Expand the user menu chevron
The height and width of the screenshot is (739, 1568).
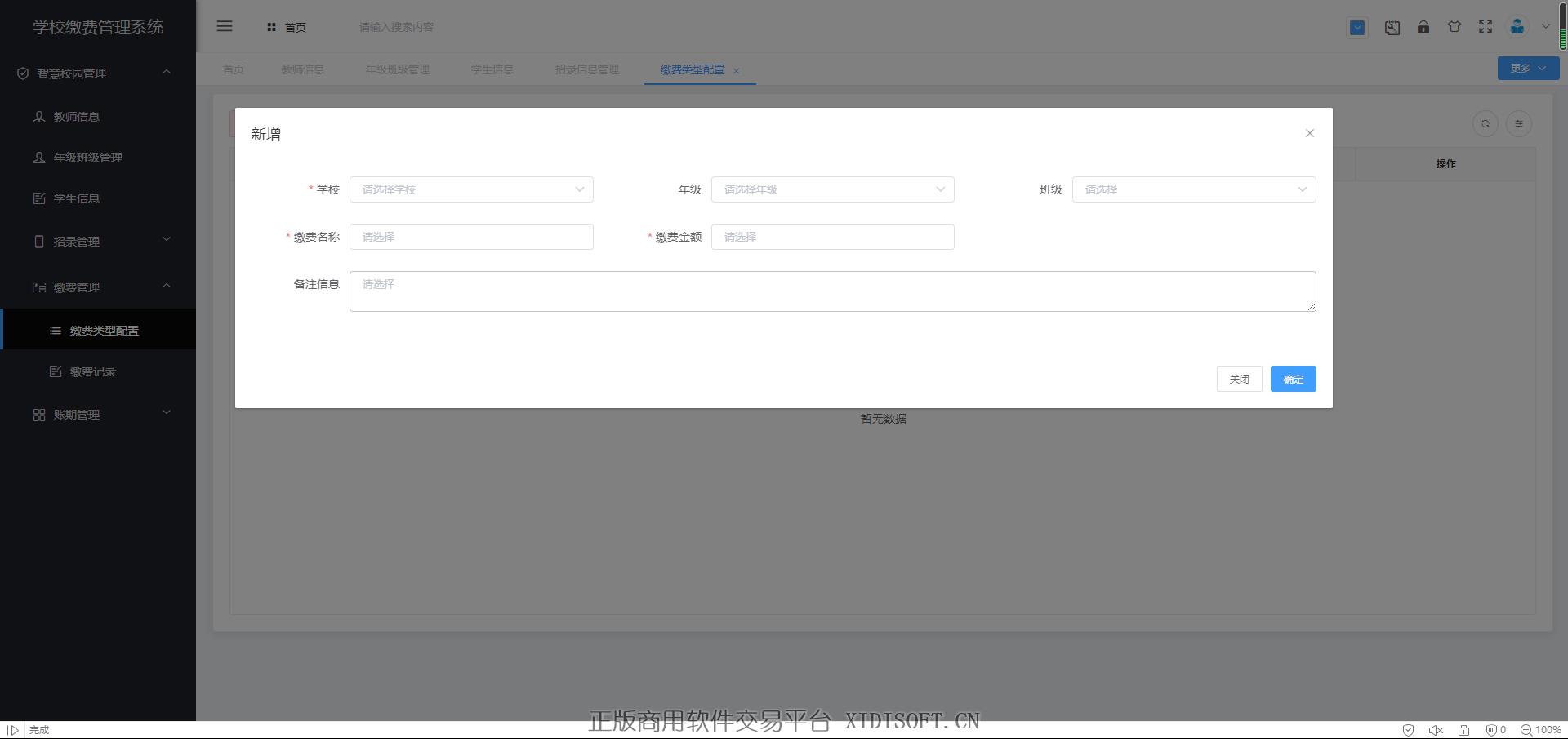tap(1546, 26)
